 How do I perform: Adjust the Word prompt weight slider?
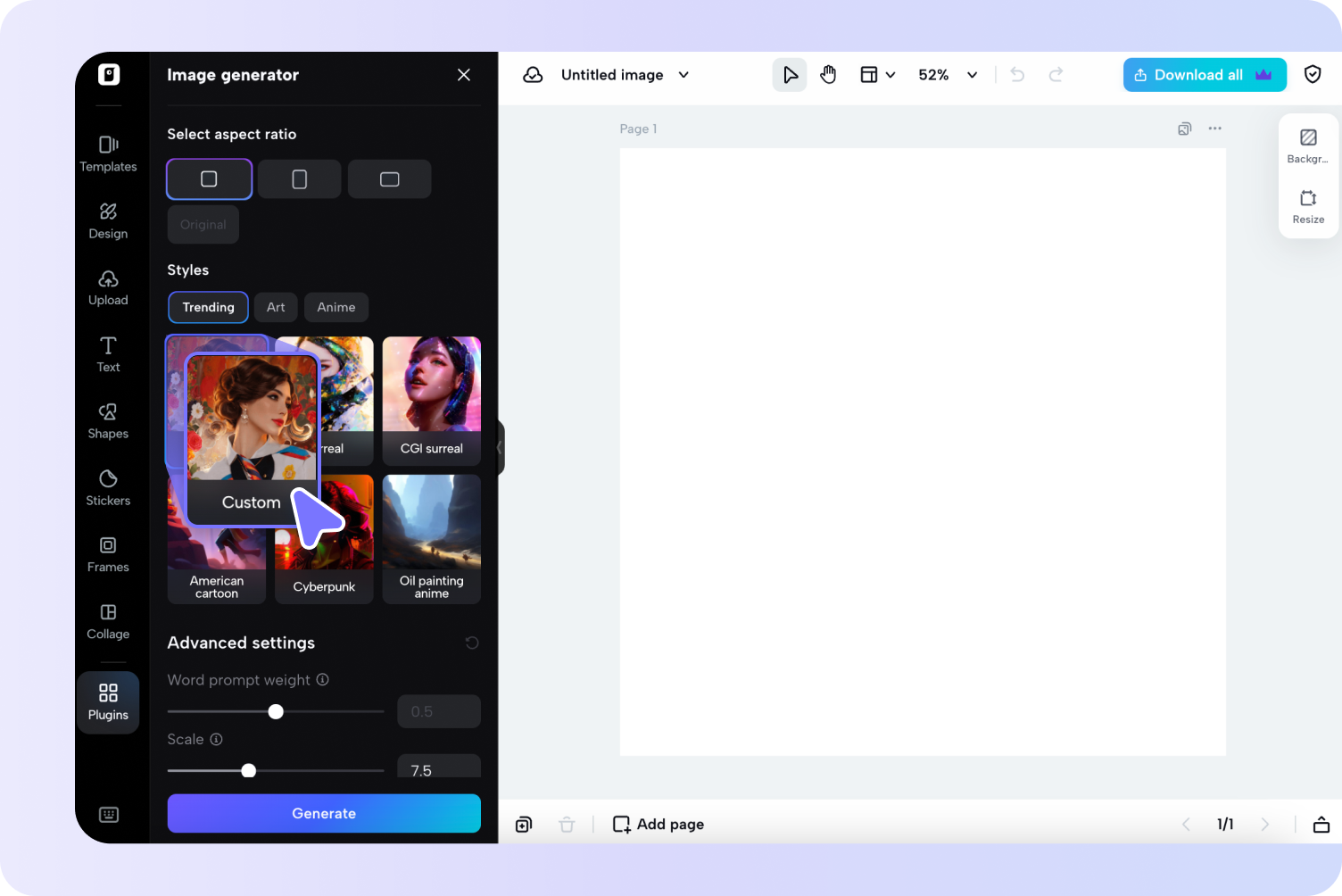tap(276, 711)
